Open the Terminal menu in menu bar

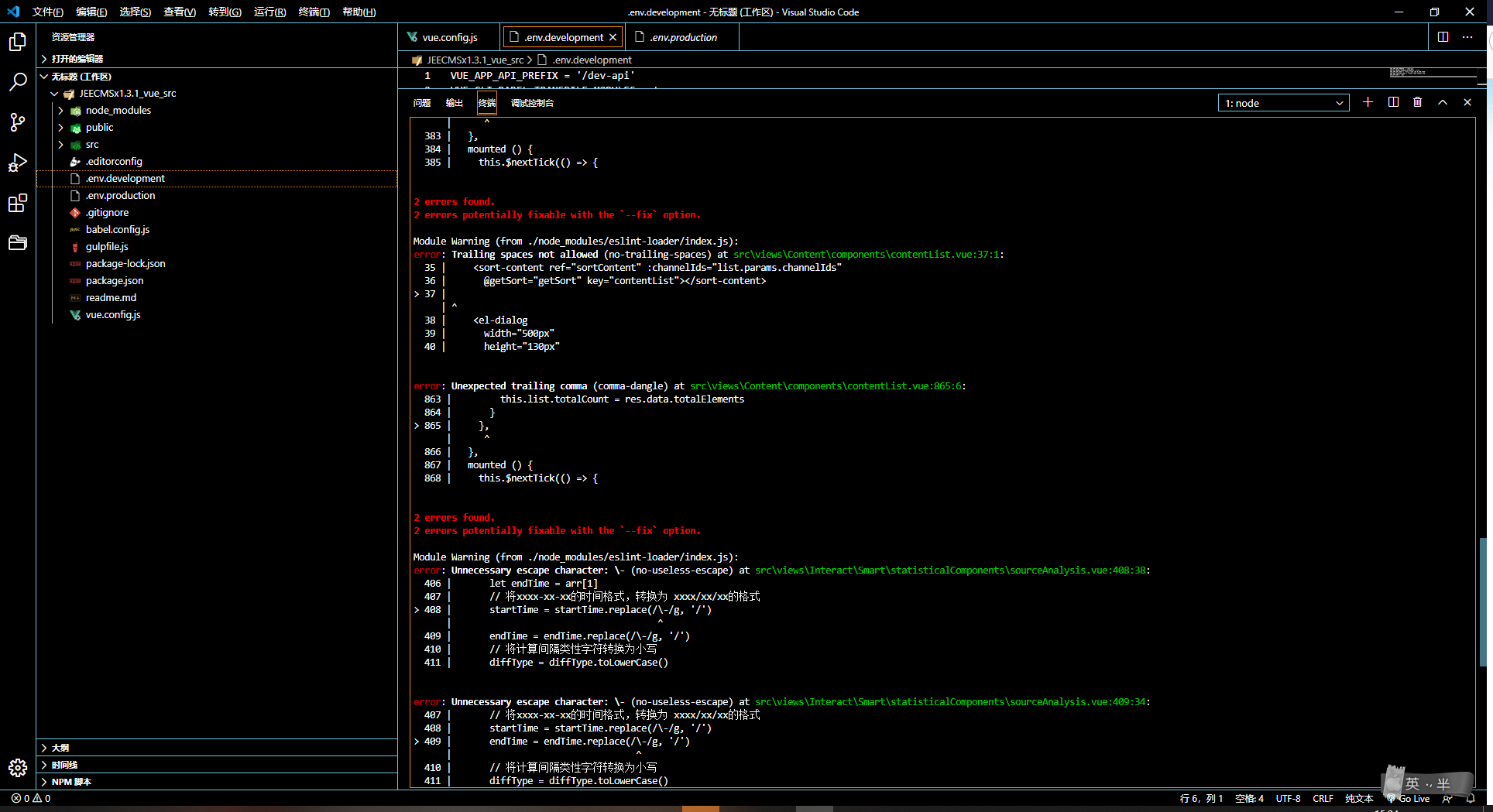[x=314, y=12]
